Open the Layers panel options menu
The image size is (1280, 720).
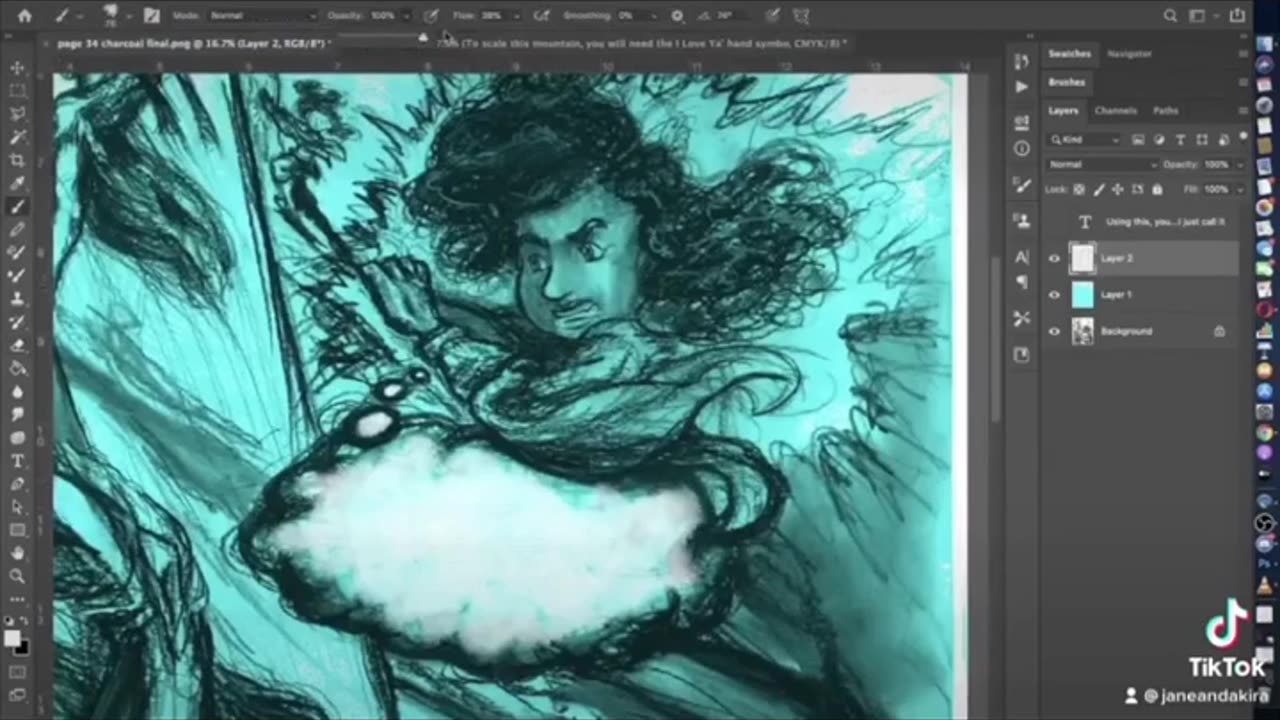(1243, 111)
